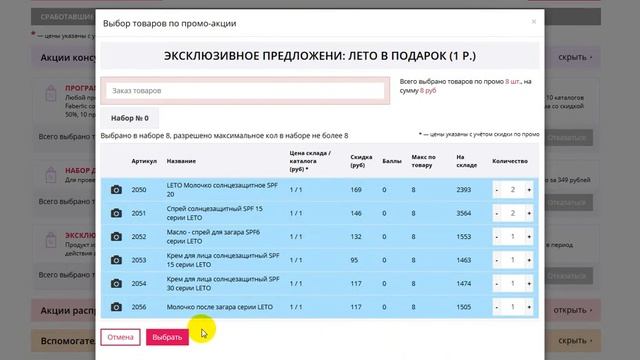Open the photo for item 2051
Viewport: 640px width, 360px height.
point(116,213)
